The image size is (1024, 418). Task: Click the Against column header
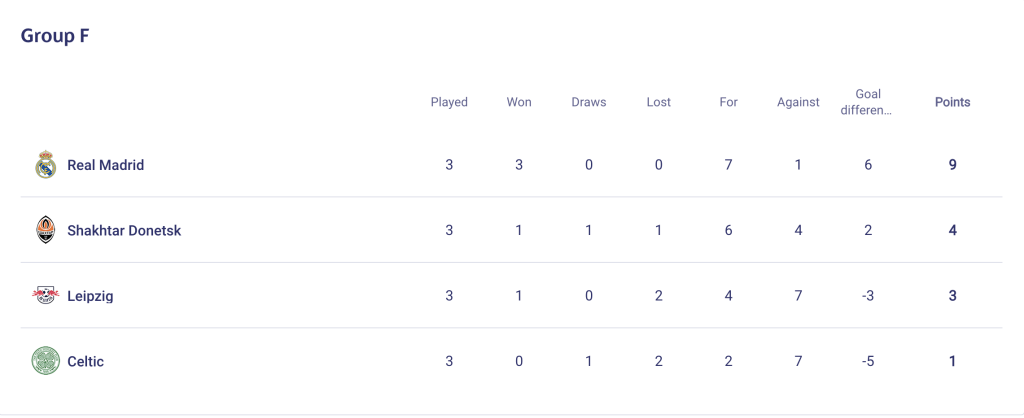[x=798, y=102]
